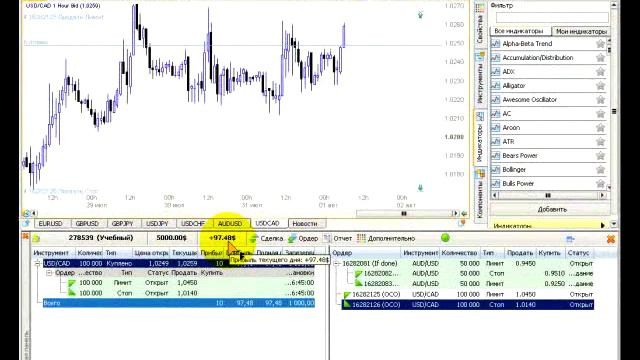
Task: Click the chart icon beside ATR
Action: pos(496,142)
